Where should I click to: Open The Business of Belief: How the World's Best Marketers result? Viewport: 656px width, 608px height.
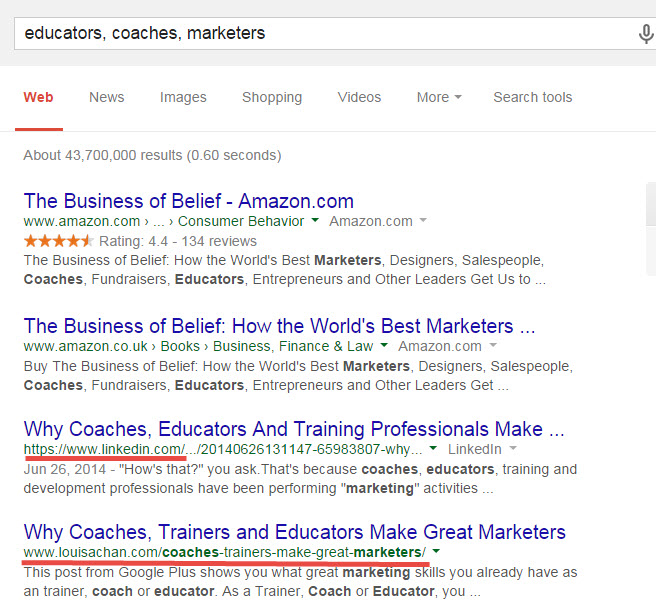279,326
